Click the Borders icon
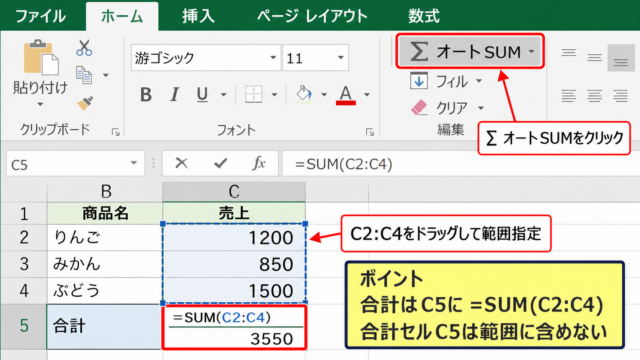Image resolution: width=640 pixels, height=360 pixels. coord(253,94)
